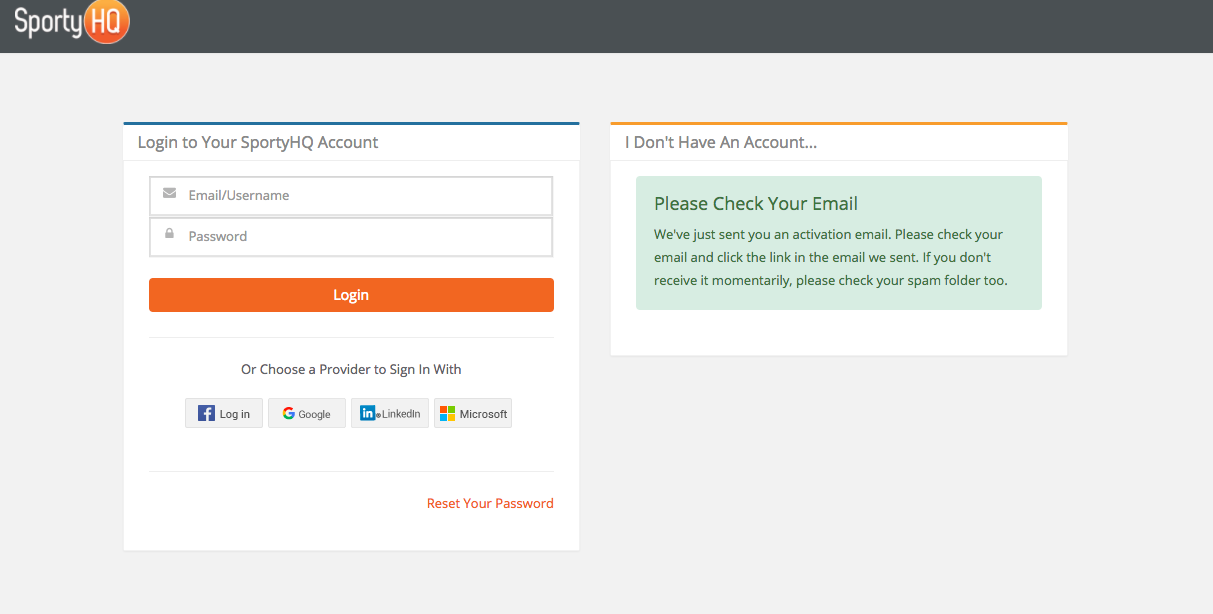Click the Microsoft four-square logo icon

pos(447,413)
